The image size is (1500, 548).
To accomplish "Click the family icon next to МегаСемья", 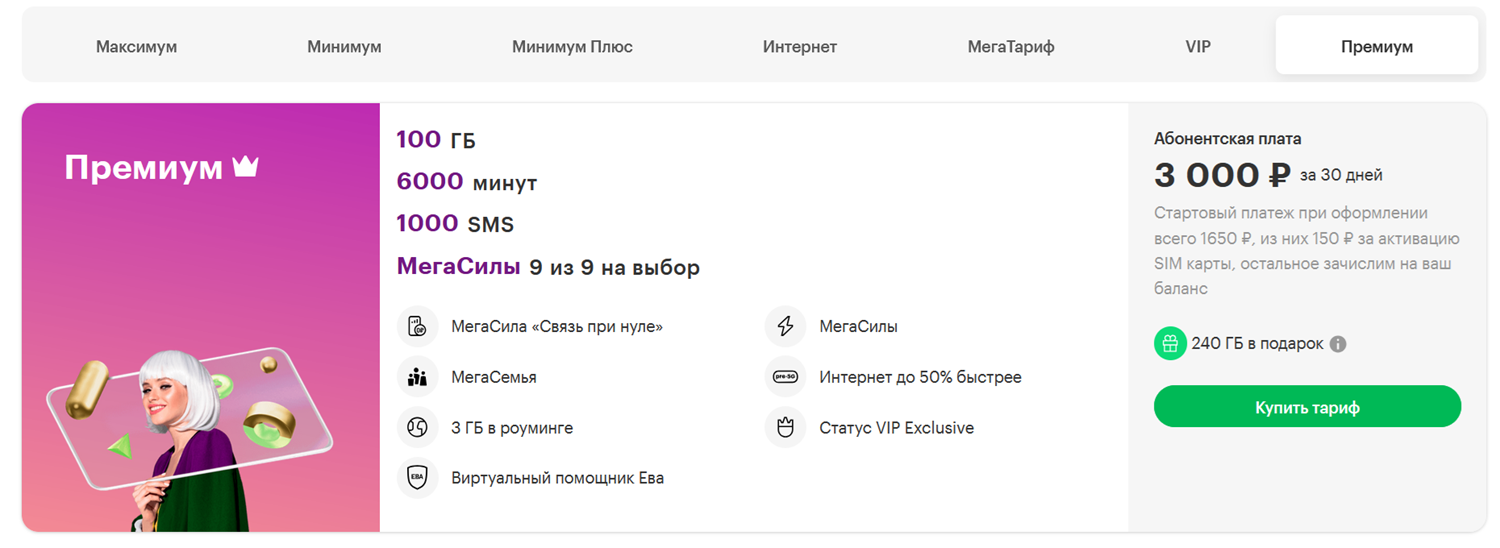I will tap(417, 377).
